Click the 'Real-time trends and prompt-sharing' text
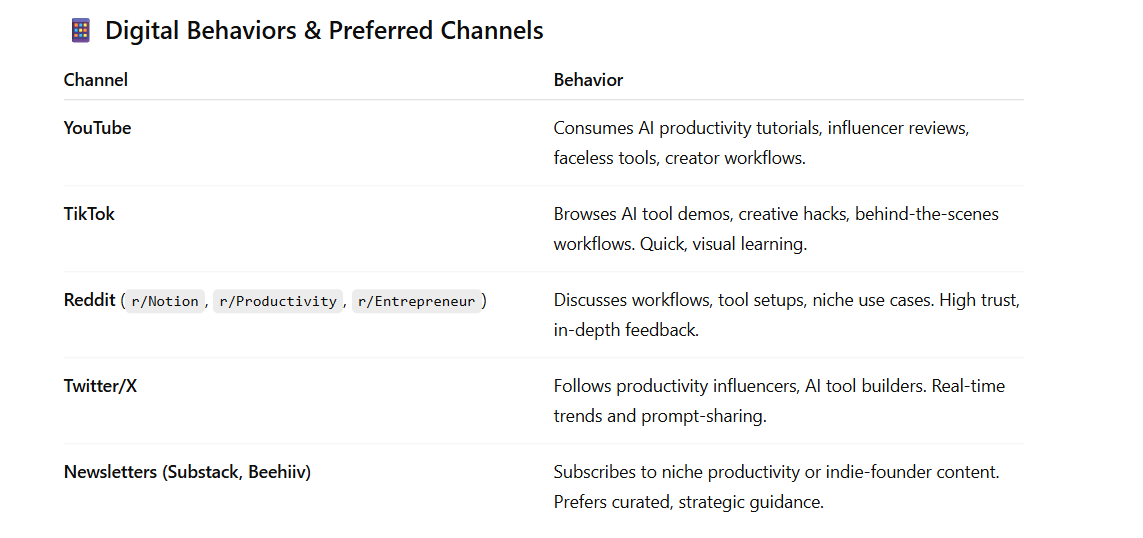 [779, 401]
